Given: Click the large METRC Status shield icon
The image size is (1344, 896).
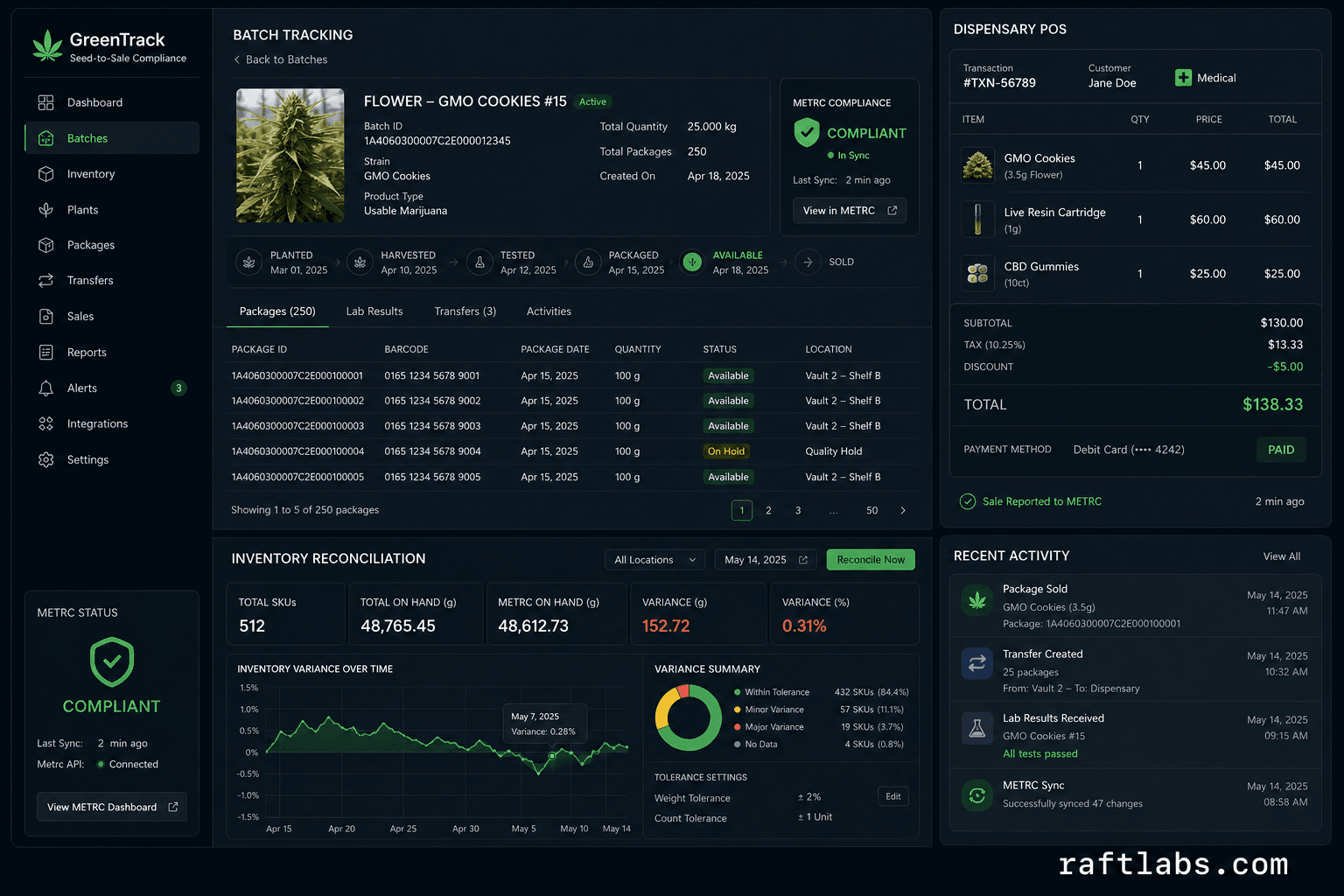Looking at the screenshot, I should (x=112, y=661).
